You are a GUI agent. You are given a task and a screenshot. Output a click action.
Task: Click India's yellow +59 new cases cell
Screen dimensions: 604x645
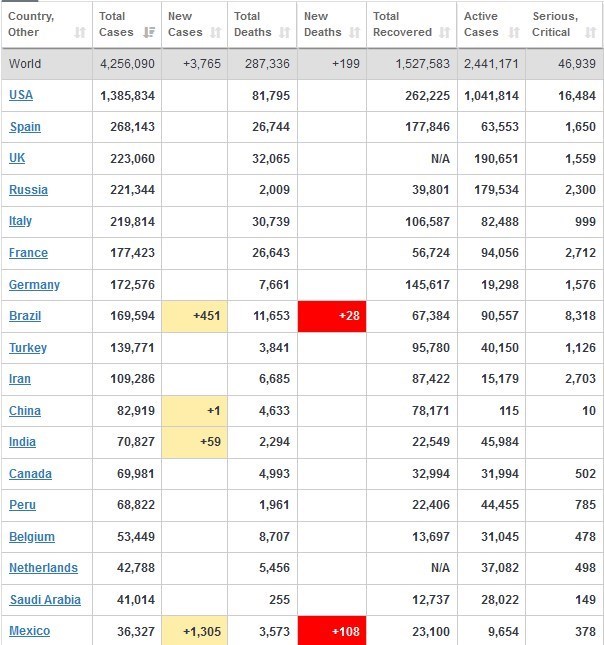(194, 442)
